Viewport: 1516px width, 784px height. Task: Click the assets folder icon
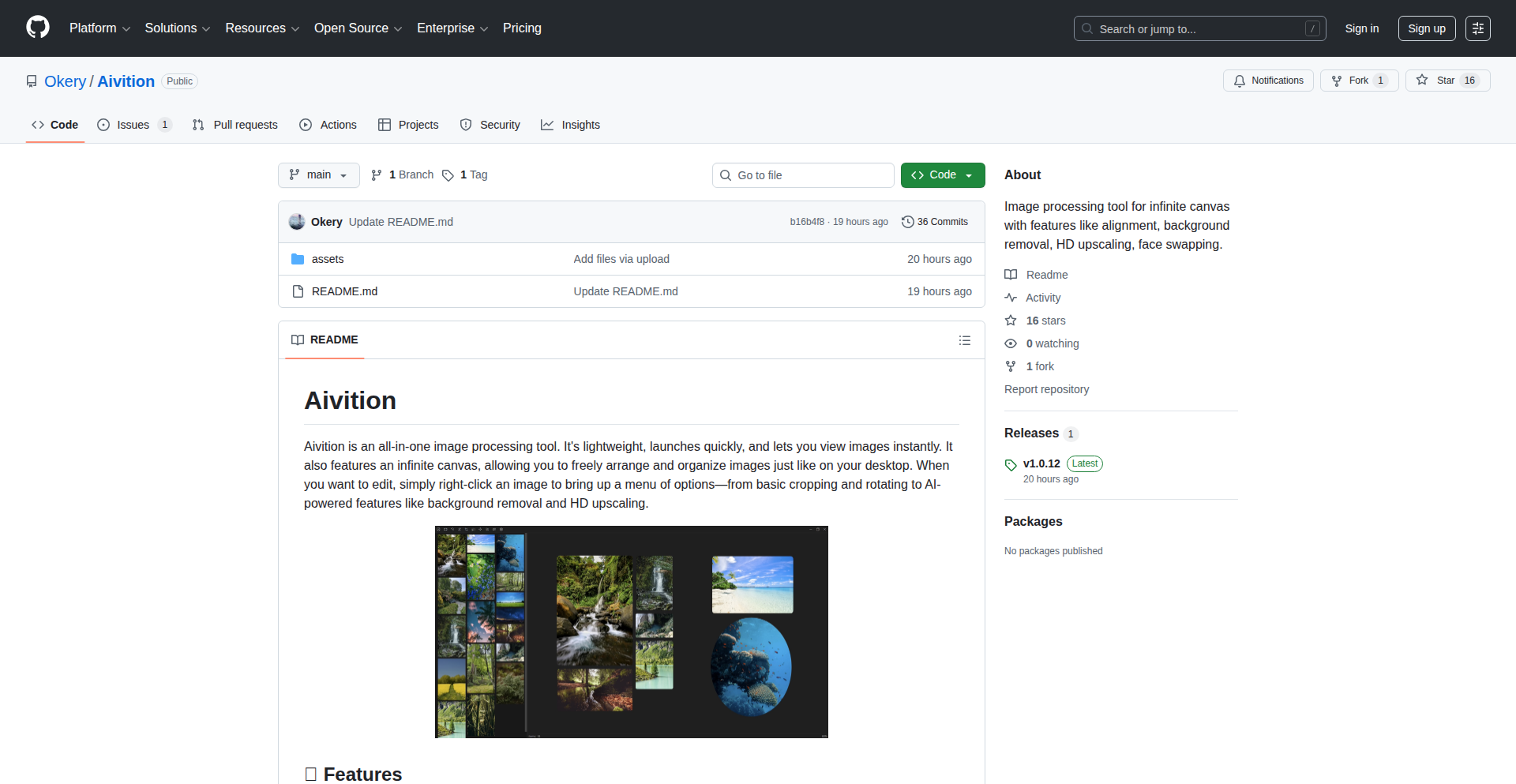click(298, 259)
